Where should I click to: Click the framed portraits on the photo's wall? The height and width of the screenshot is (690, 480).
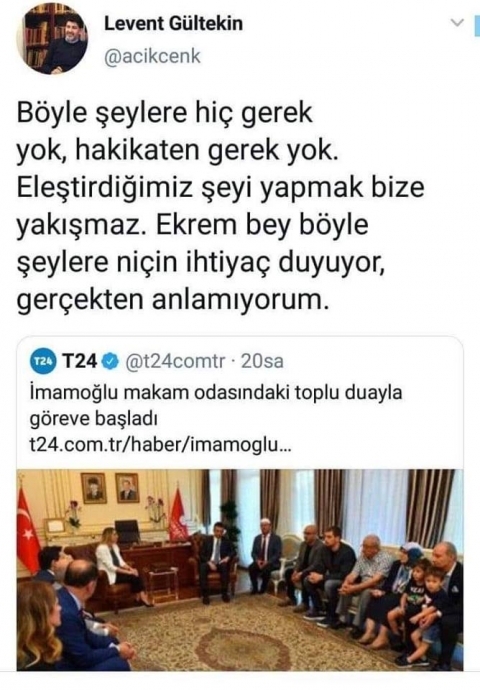pyautogui.click(x=110, y=488)
